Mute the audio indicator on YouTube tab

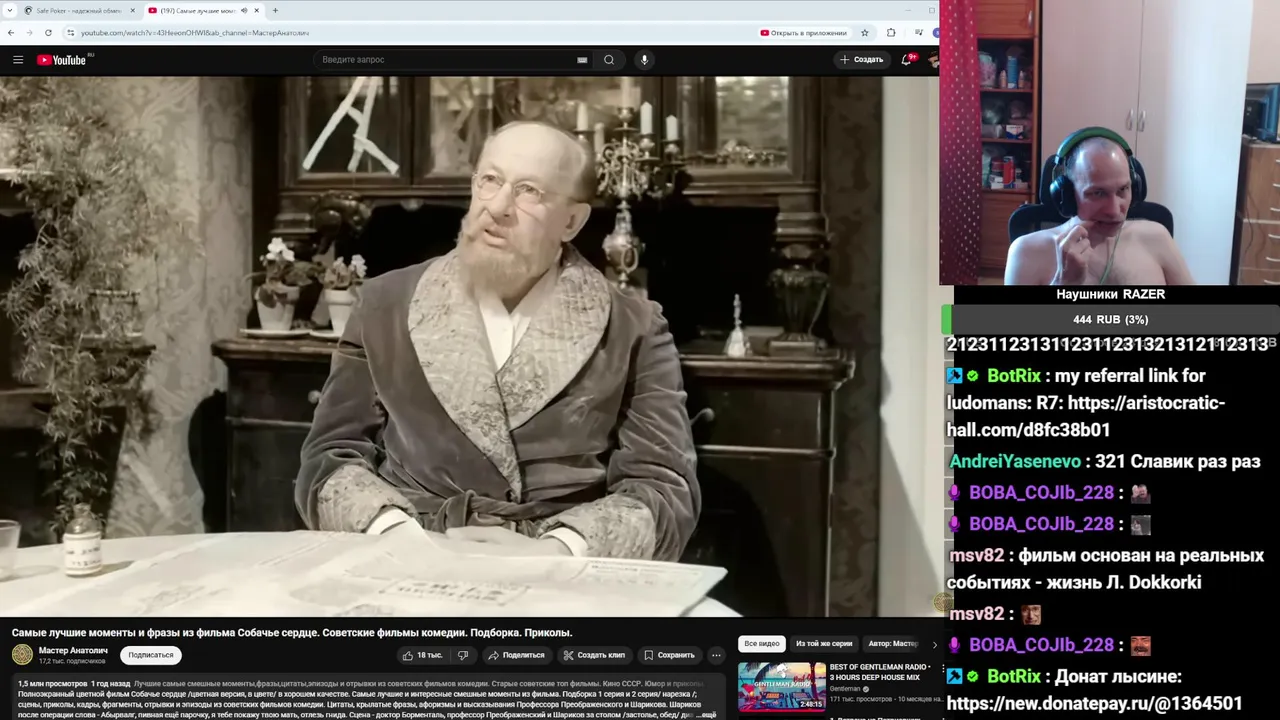[244, 11]
